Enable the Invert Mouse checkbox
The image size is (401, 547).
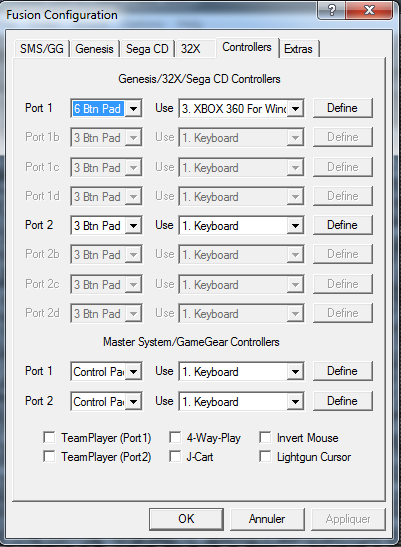tap(265, 437)
